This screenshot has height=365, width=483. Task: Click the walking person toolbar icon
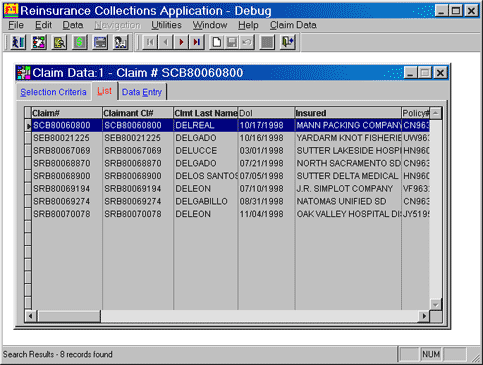pos(18,42)
